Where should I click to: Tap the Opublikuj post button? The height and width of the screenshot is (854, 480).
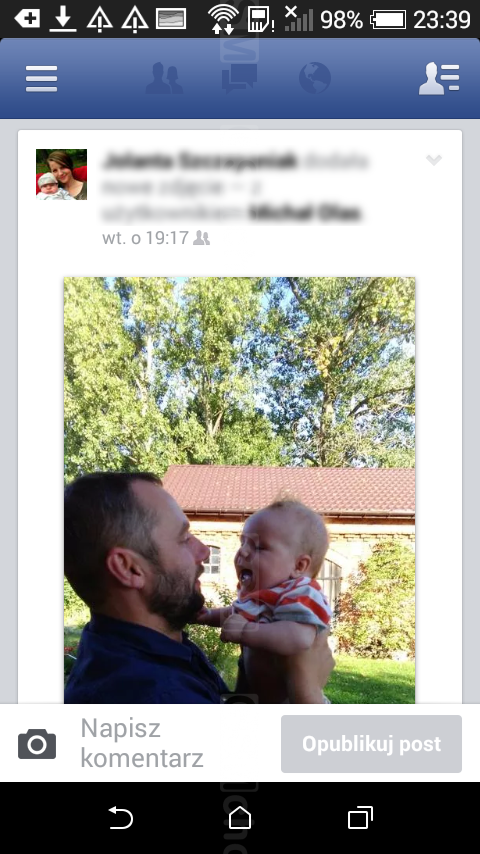point(371,744)
